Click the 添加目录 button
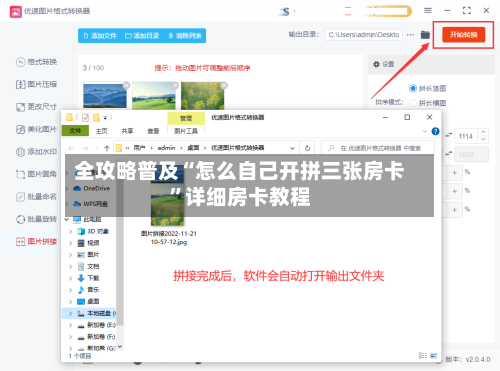This screenshot has width=500, height=371. (142, 36)
